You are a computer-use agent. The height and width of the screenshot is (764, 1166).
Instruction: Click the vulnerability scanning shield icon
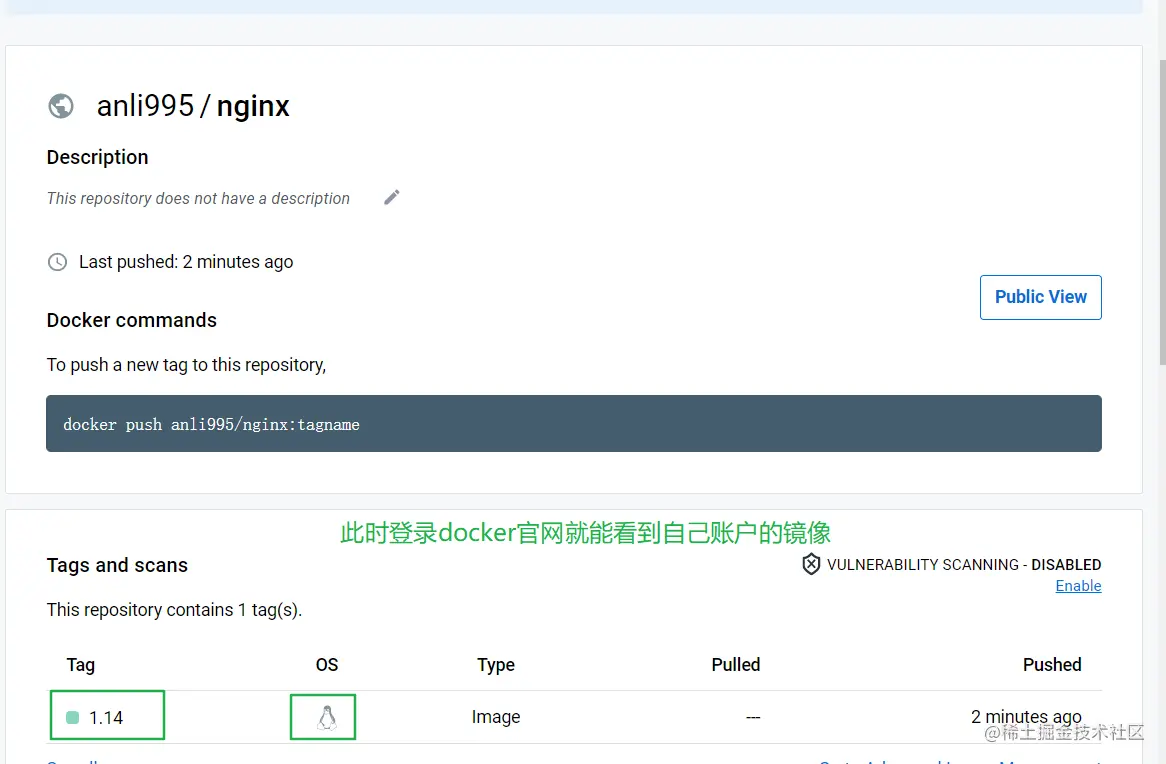[x=811, y=565]
